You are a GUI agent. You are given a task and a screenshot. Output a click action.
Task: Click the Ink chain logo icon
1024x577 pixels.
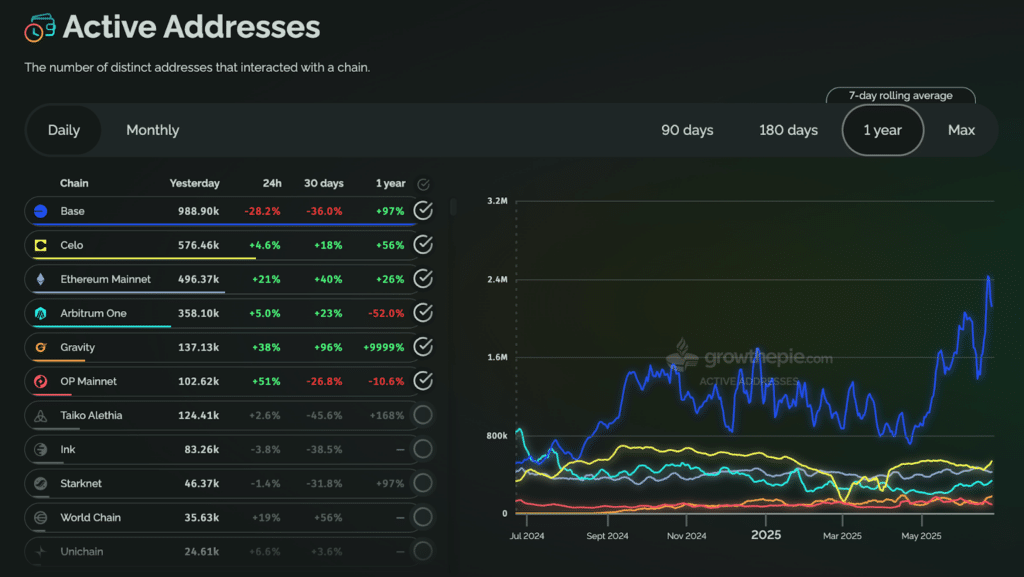click(x=40, y=450)
